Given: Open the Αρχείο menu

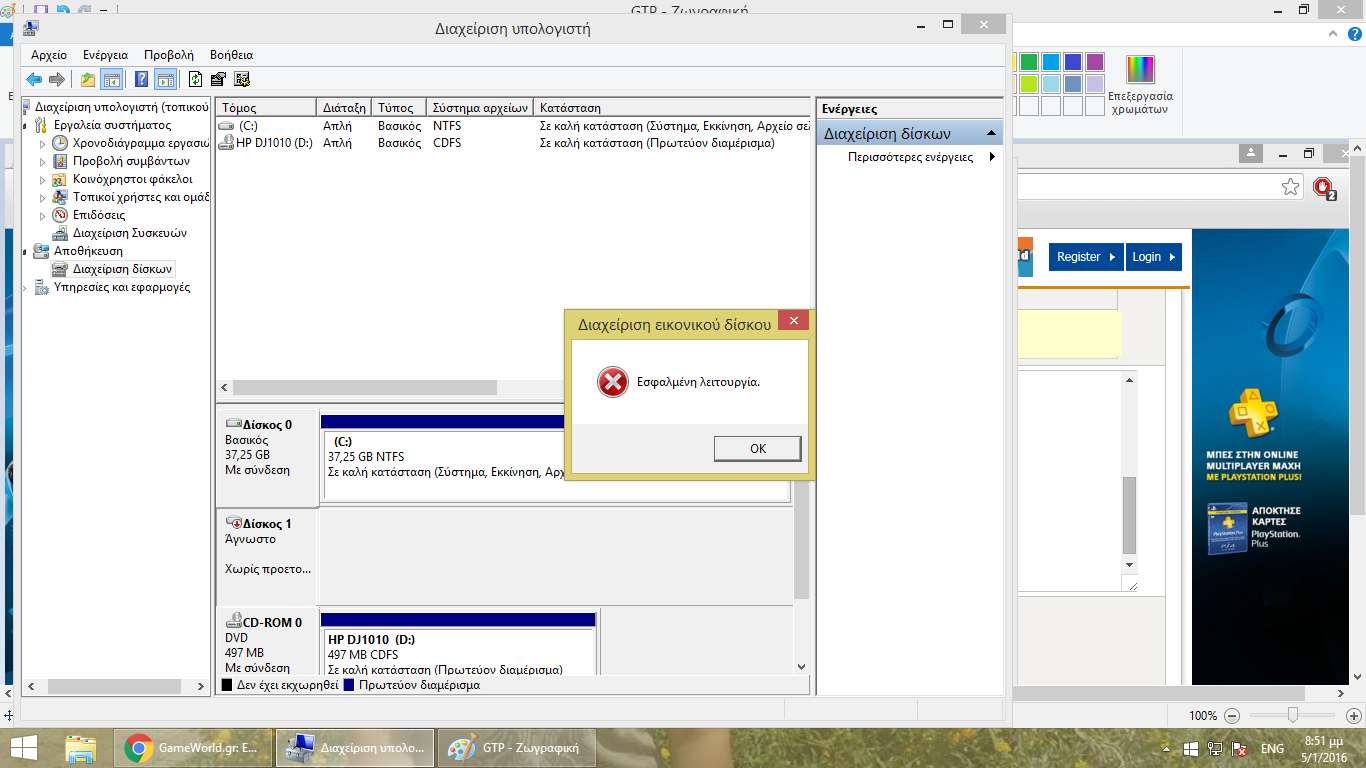Looking at the screenshot, I should coord(49,55).
